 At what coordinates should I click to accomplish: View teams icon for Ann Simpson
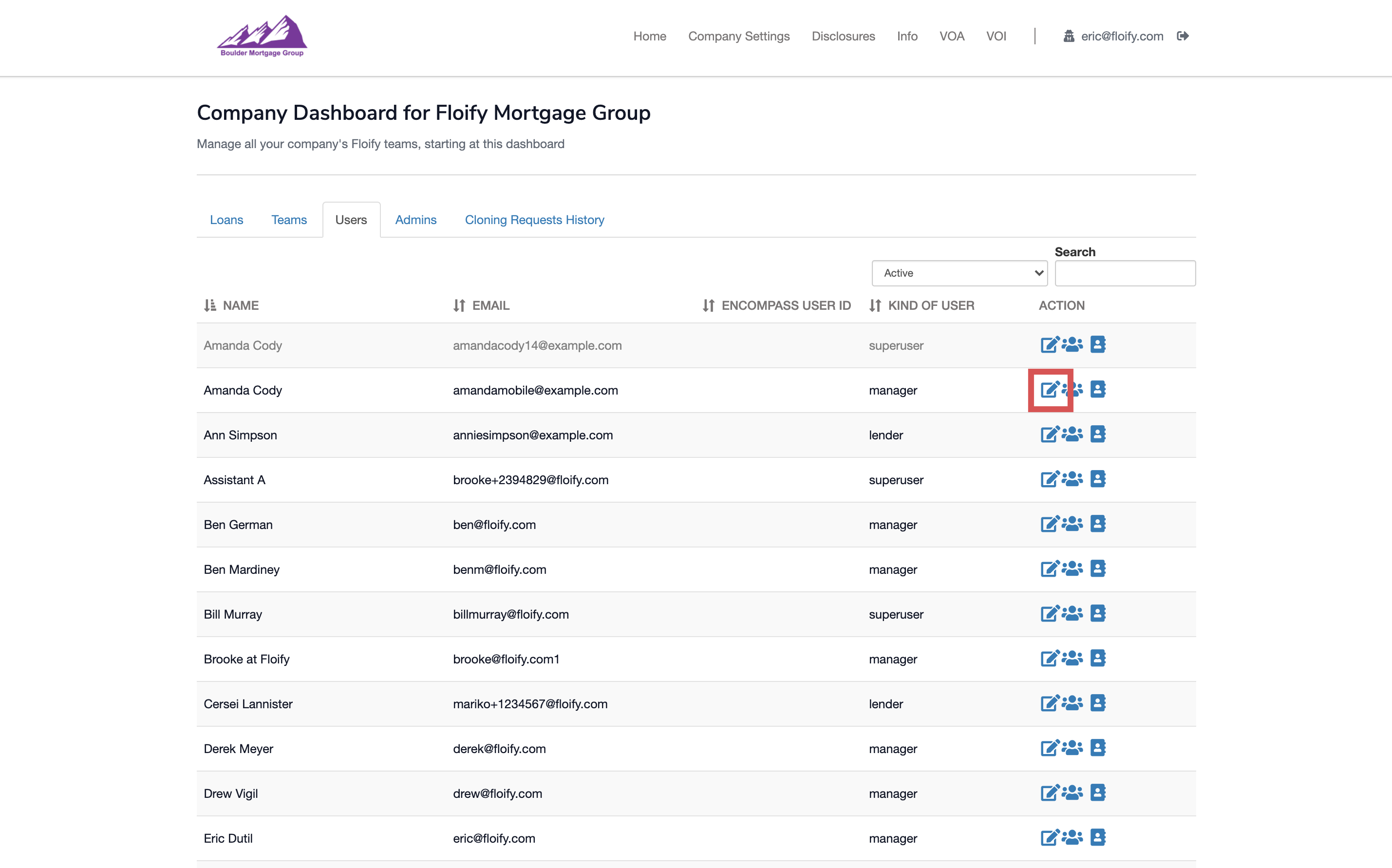pyautogui.click(x=1072, y=434)
